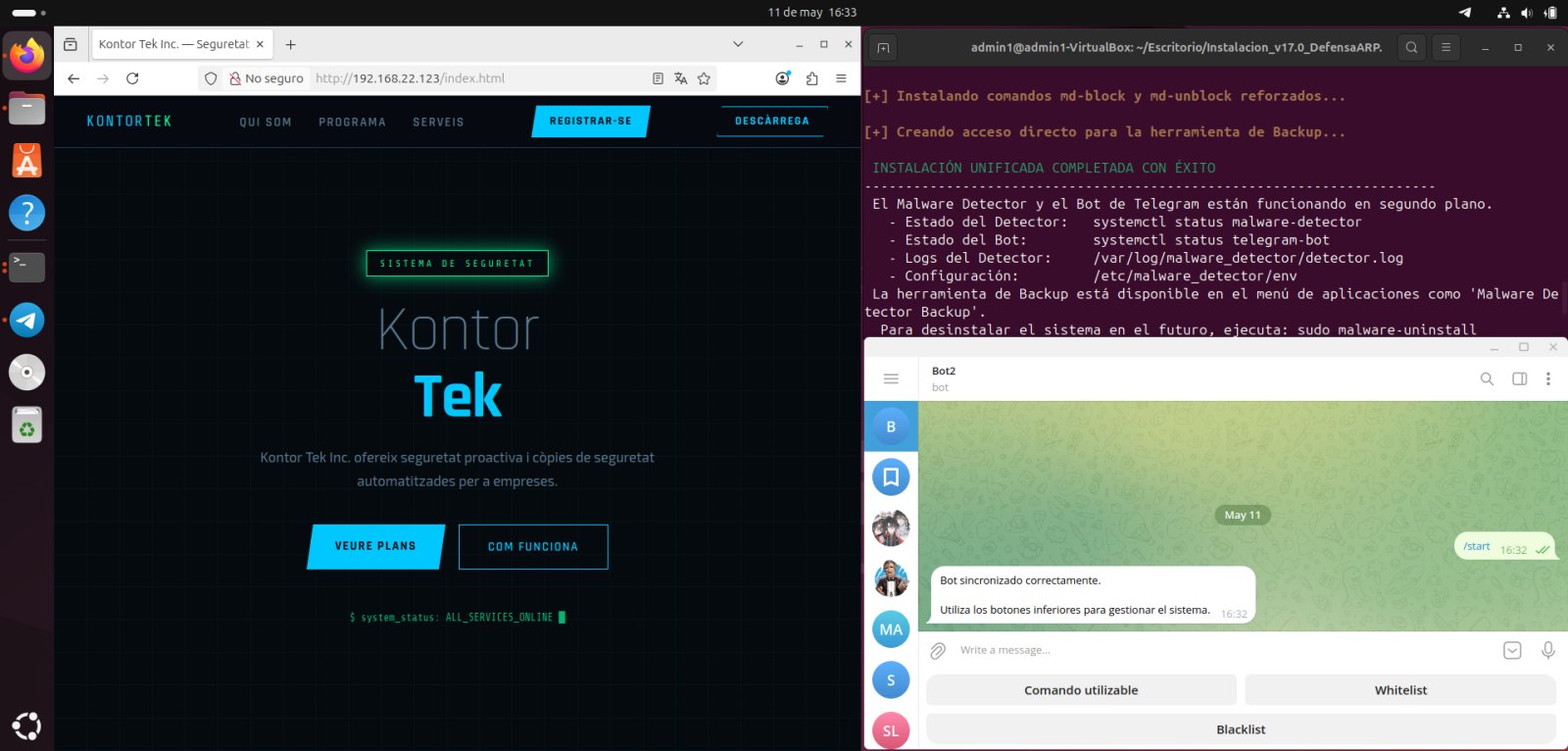The width and height of the screenshot is (1568, 751).
Task: Open Firefox recent browsing (Firefox View) icon
Action: coord(71,44)
